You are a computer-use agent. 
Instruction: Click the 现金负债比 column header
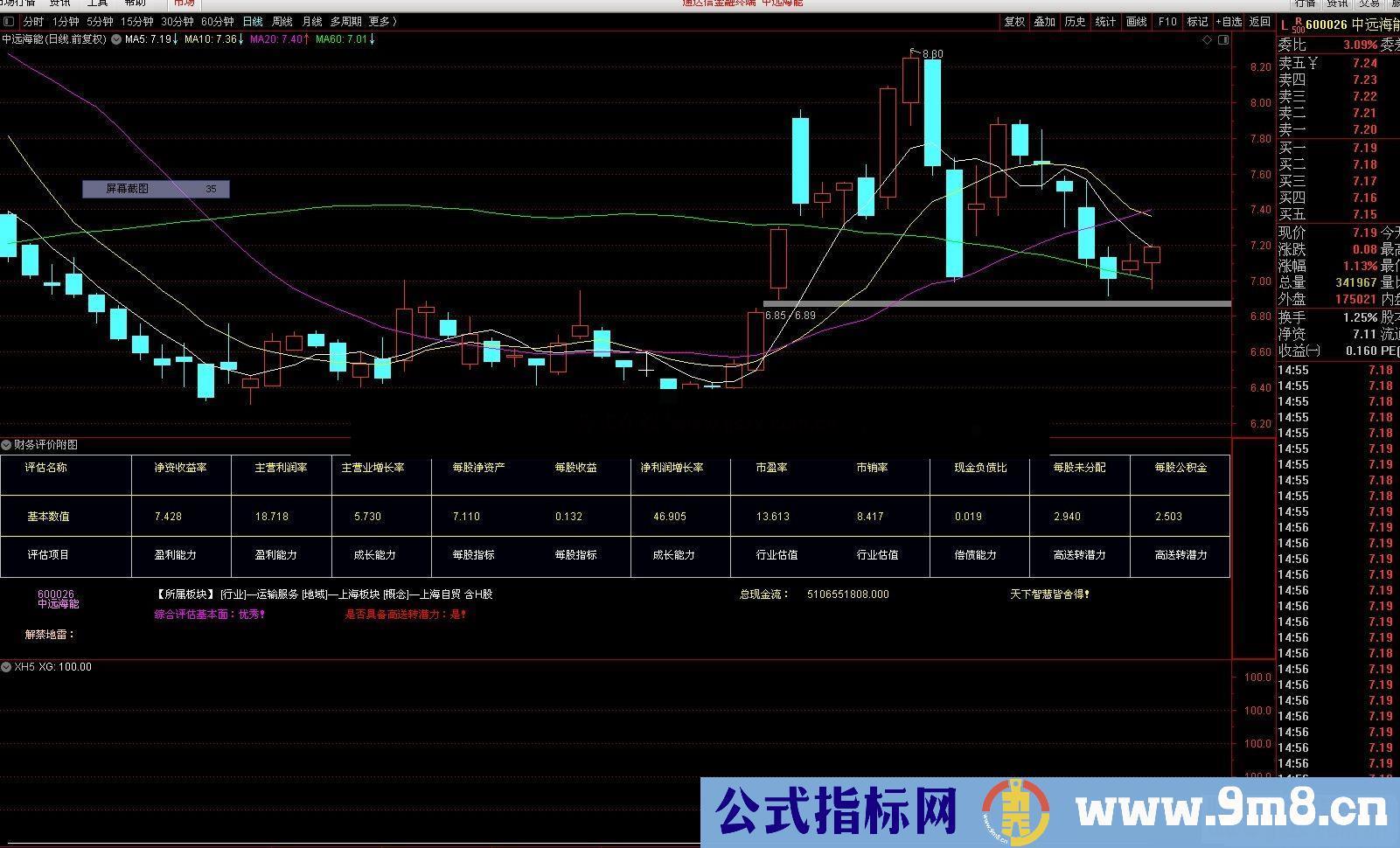click(x=980, y=468)
